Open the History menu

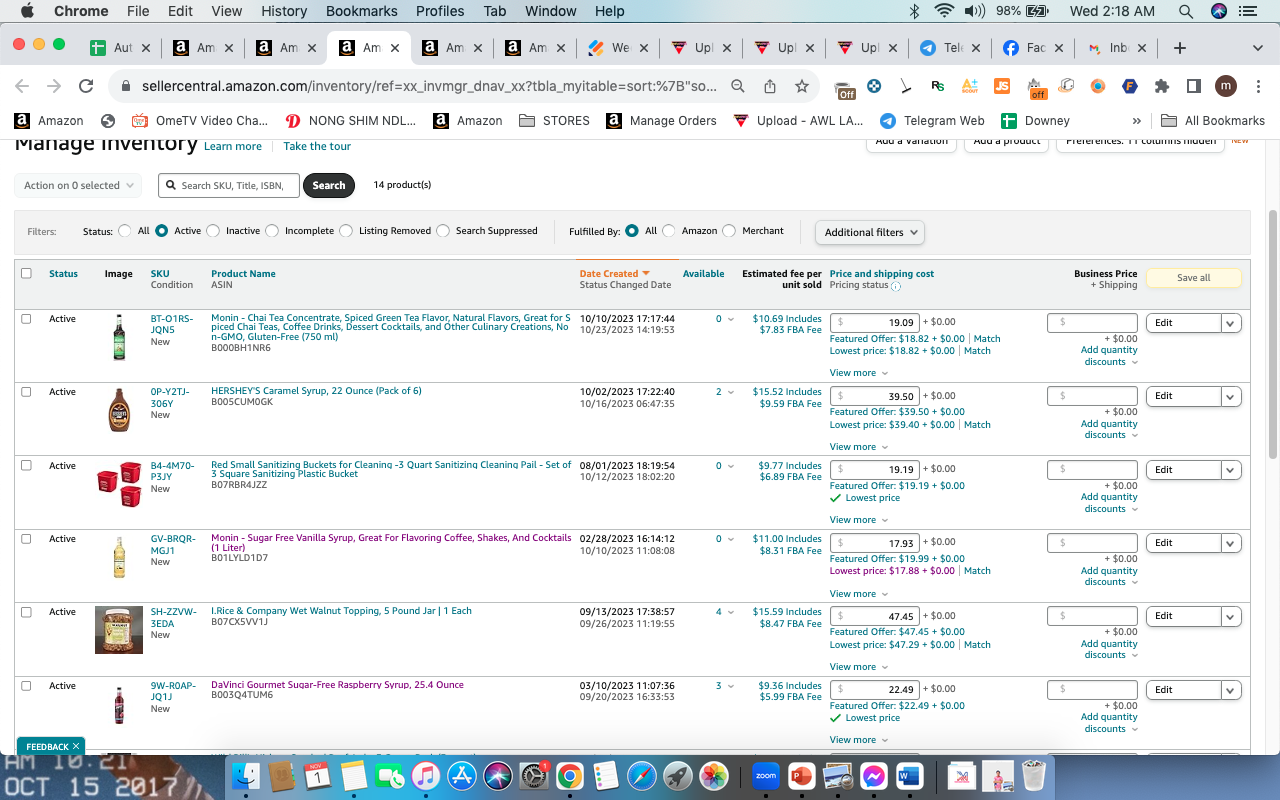coord(284,11)
